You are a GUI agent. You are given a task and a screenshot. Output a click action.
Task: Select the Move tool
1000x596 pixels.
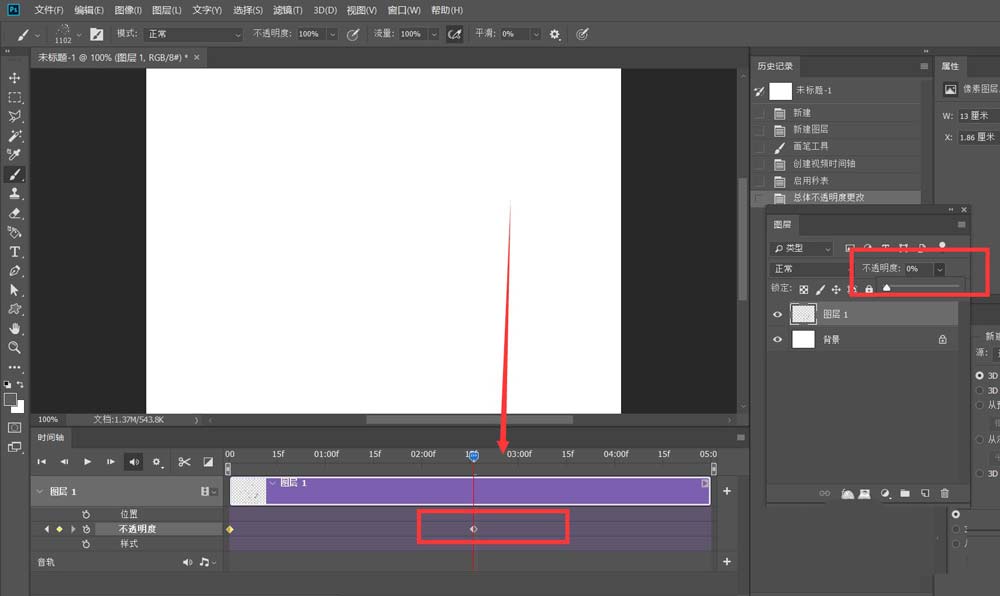pyautogui.click(x=14, y=78)
